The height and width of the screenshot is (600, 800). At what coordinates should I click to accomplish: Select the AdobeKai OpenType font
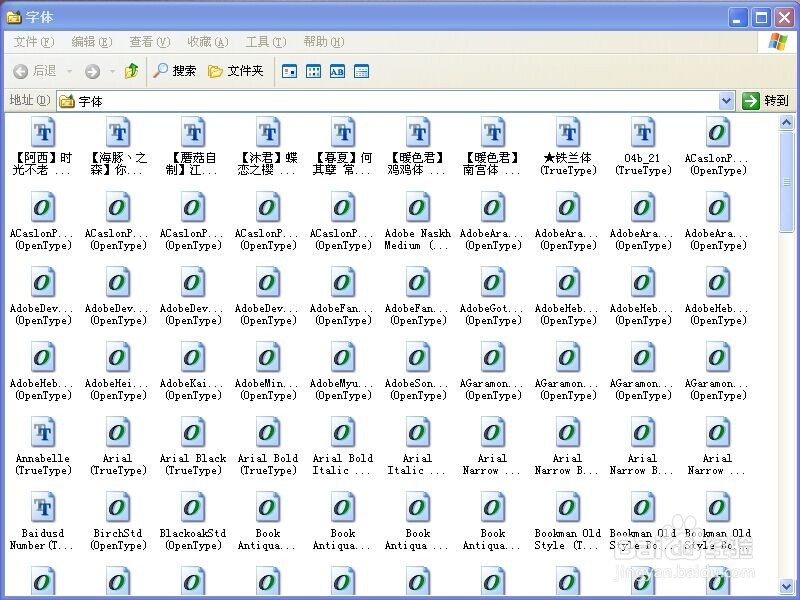[x=193, y=371]
